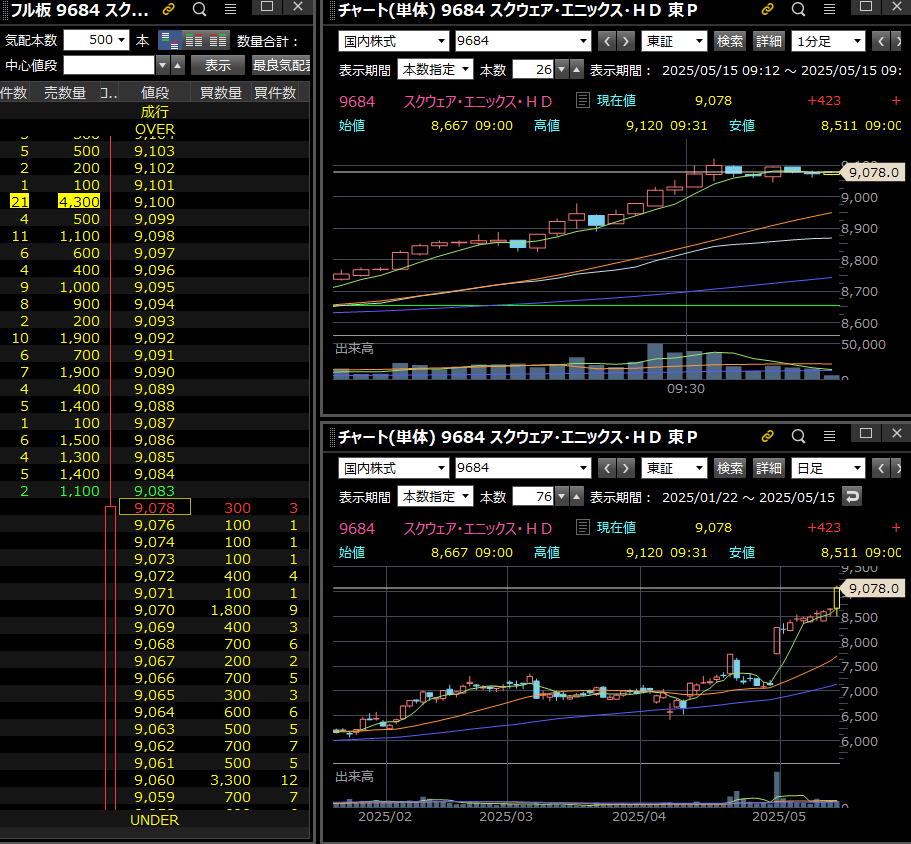The width and height of the screenshot is (911, 844).
Task: Open 9684 symbol combo box in 日足 chart
Action: click(x=522, y=468)
